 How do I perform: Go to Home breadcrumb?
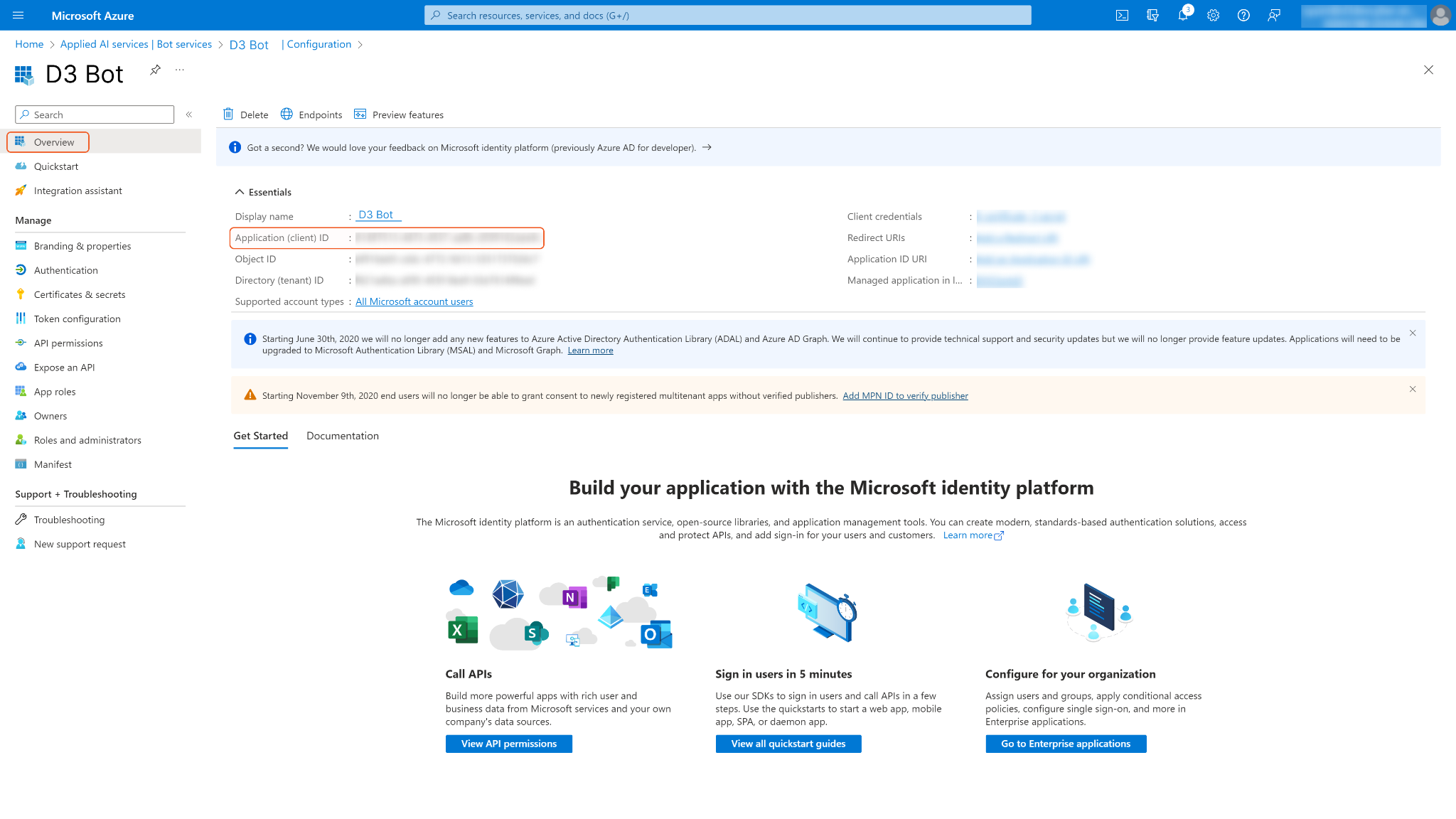(x=29, y=44)
